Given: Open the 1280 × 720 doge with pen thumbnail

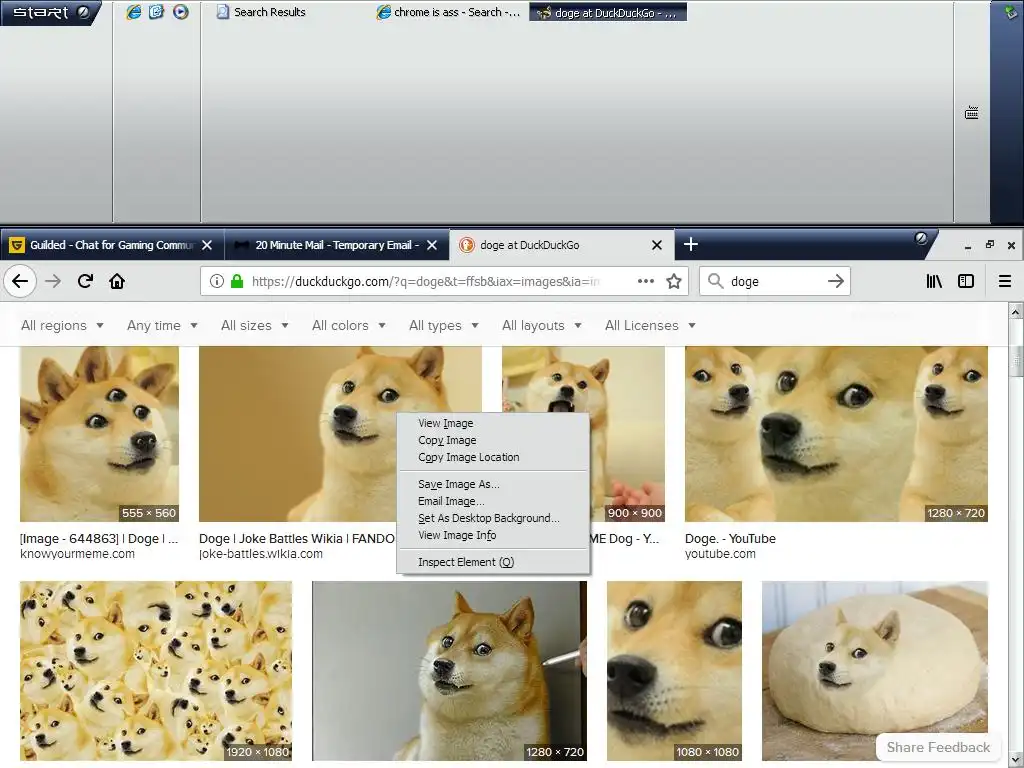Looking at the screenshot, I should [449, 671].
